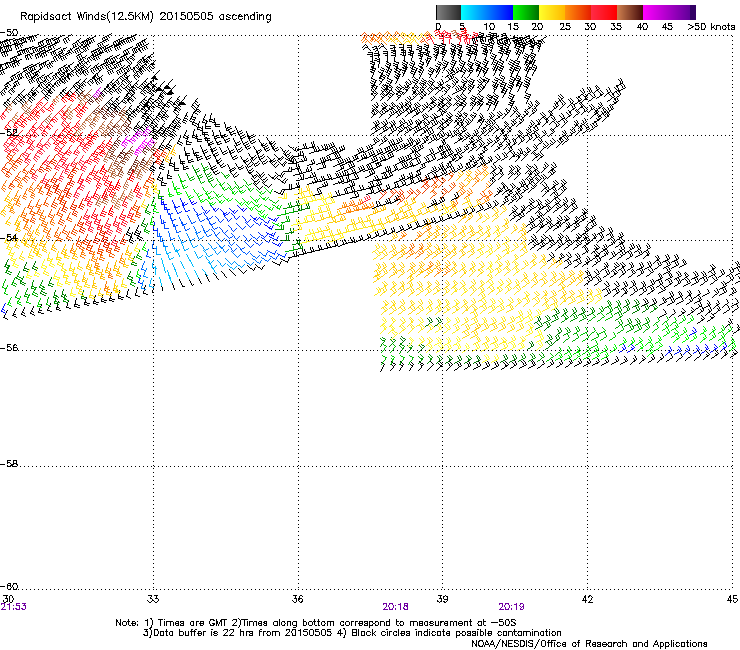The image size is (740, 650).
Task: Click the longitude label '30'
Action: pyautogui.click(x=8, y=599)
